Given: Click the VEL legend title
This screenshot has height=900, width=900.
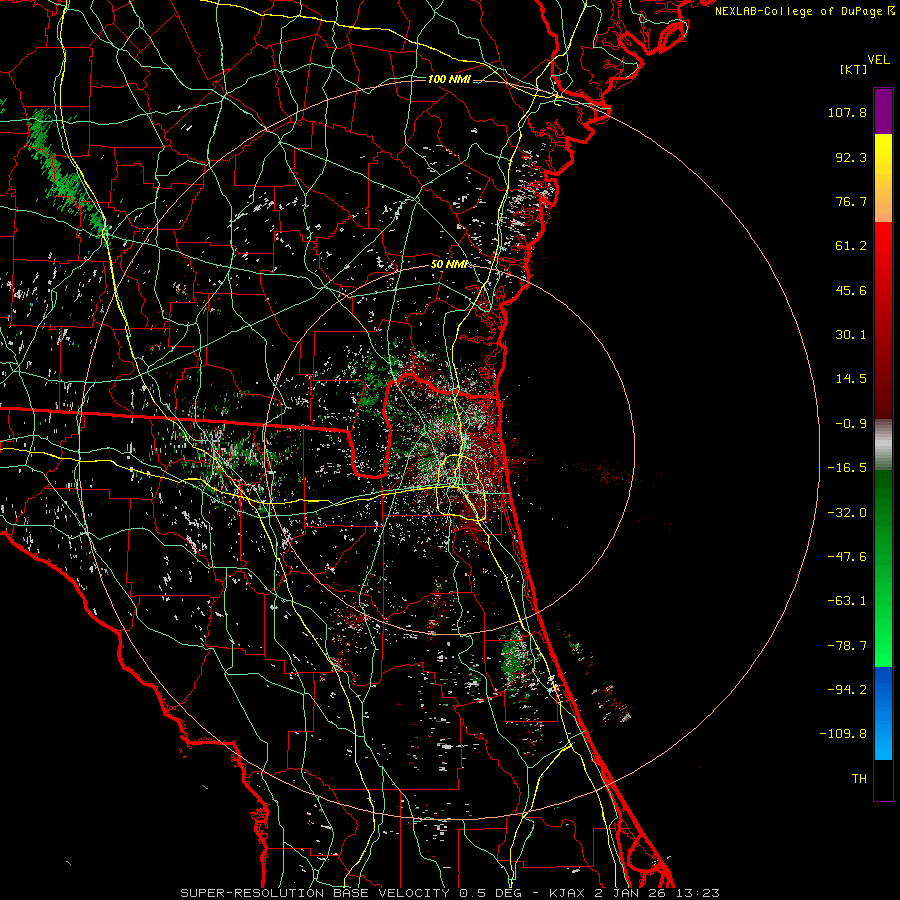Looking at the screenshot, I should 878,60.
